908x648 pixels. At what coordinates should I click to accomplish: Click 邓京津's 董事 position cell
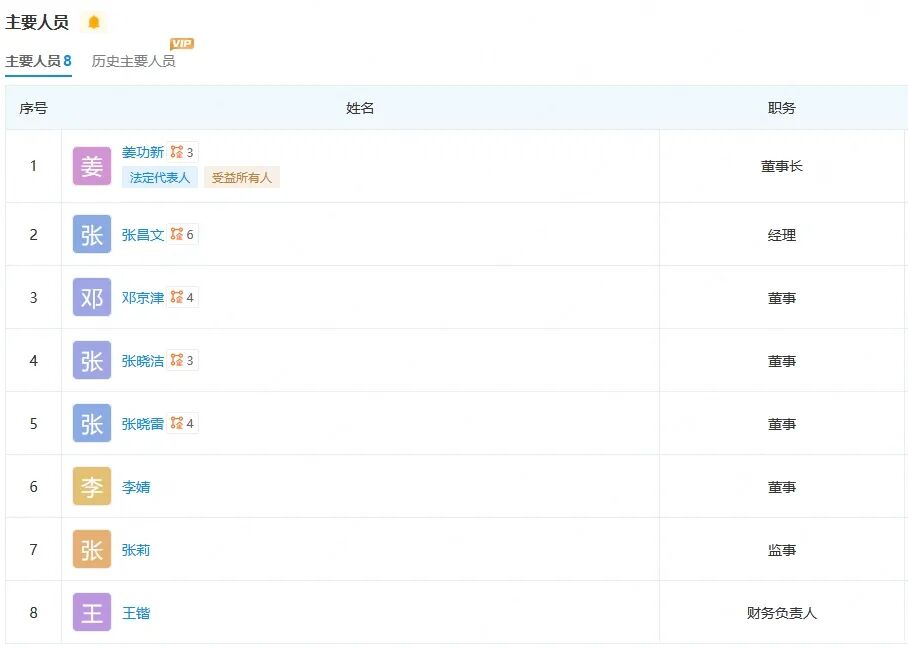(x=782, y=298)
